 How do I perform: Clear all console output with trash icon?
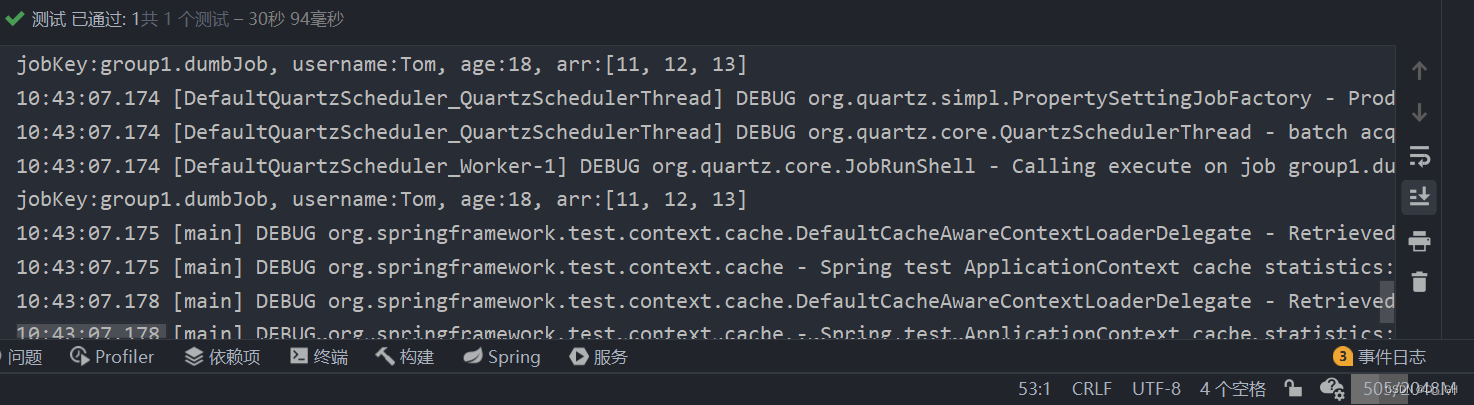tap(1419, 282)
